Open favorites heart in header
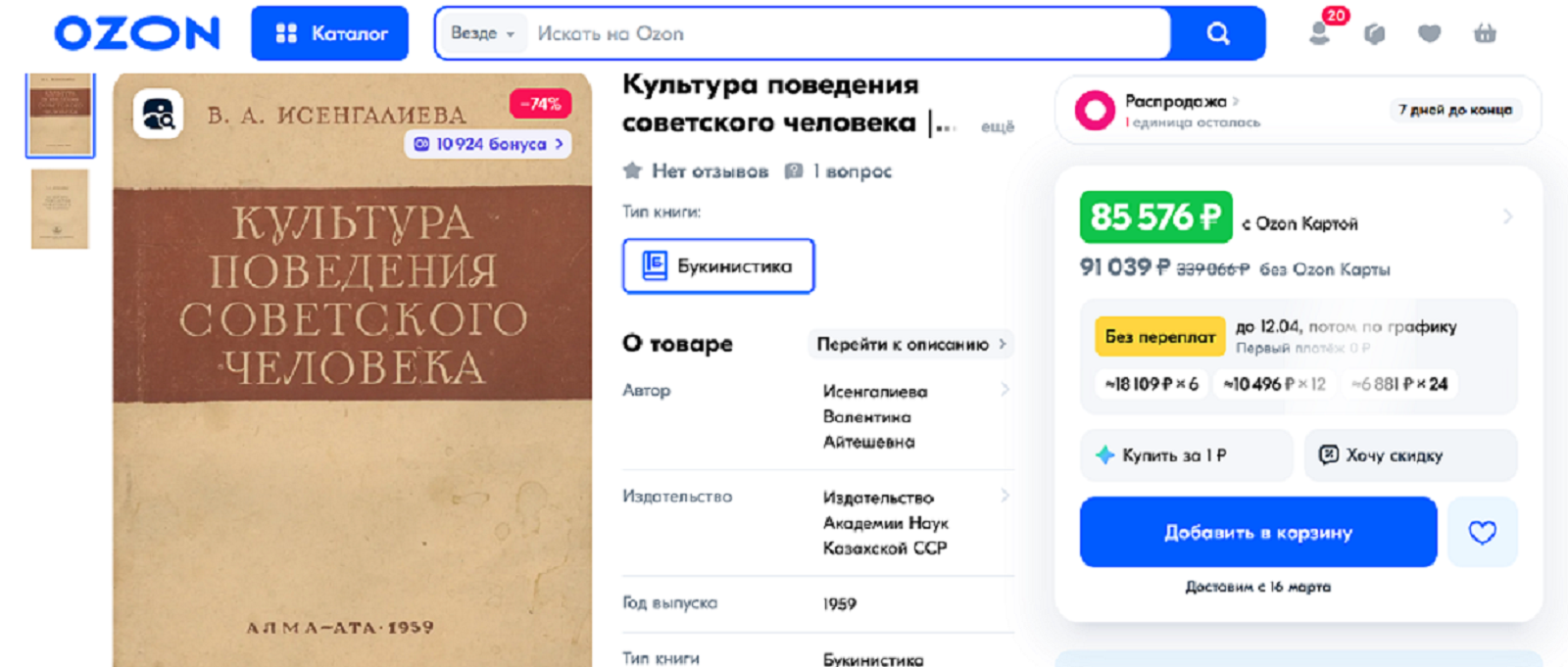The height and width of the screenshot is (667, 1568). click(x=1430, y=34)
